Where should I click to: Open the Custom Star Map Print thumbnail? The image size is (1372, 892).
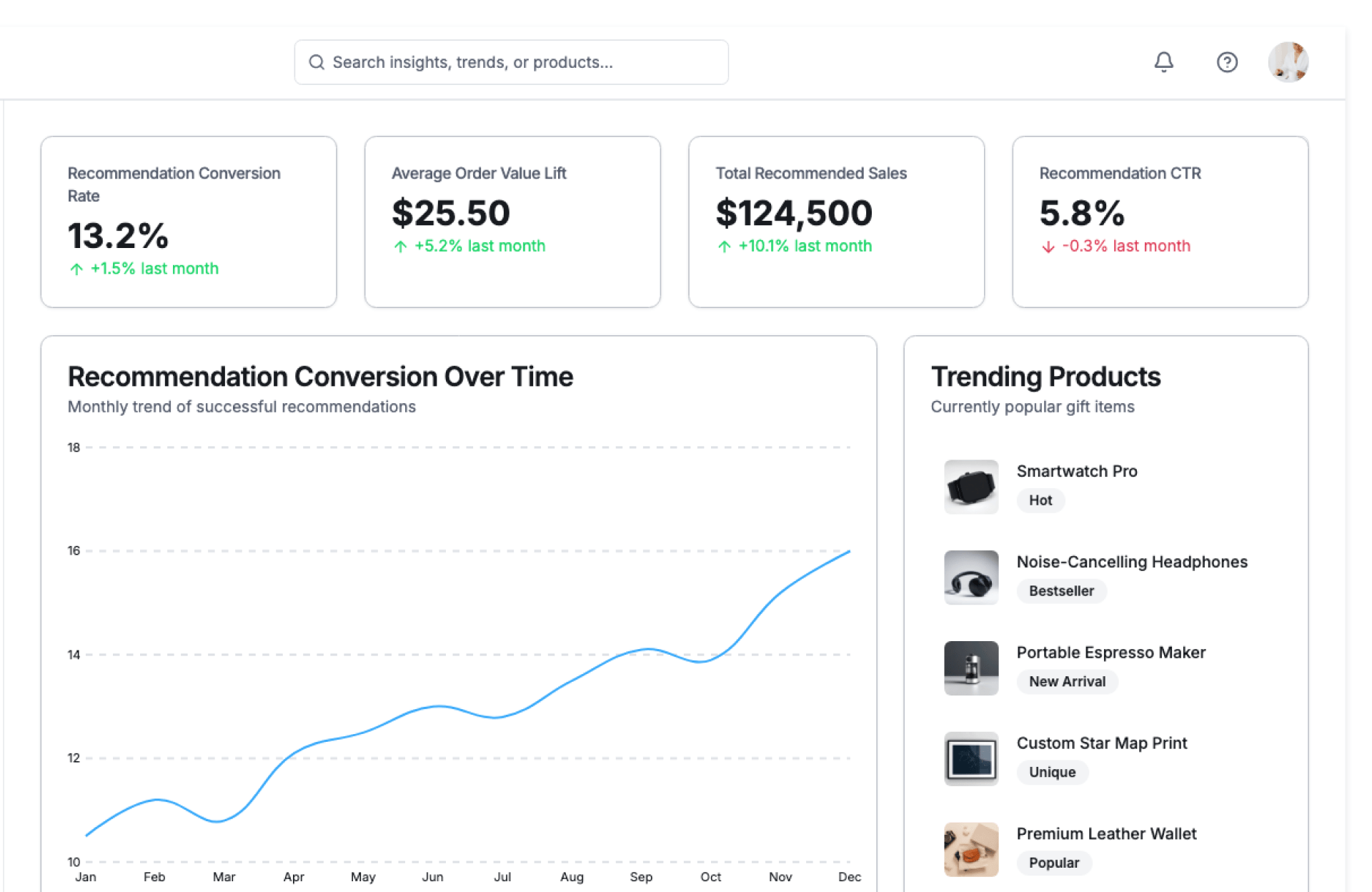(970, 759)
